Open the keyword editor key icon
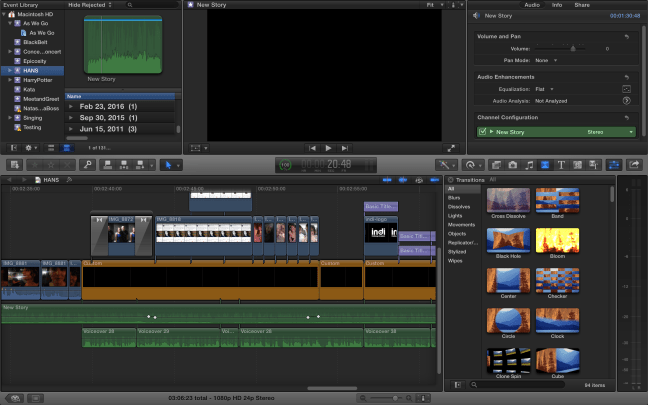The image size is (648, 405). tap(89, 164)
